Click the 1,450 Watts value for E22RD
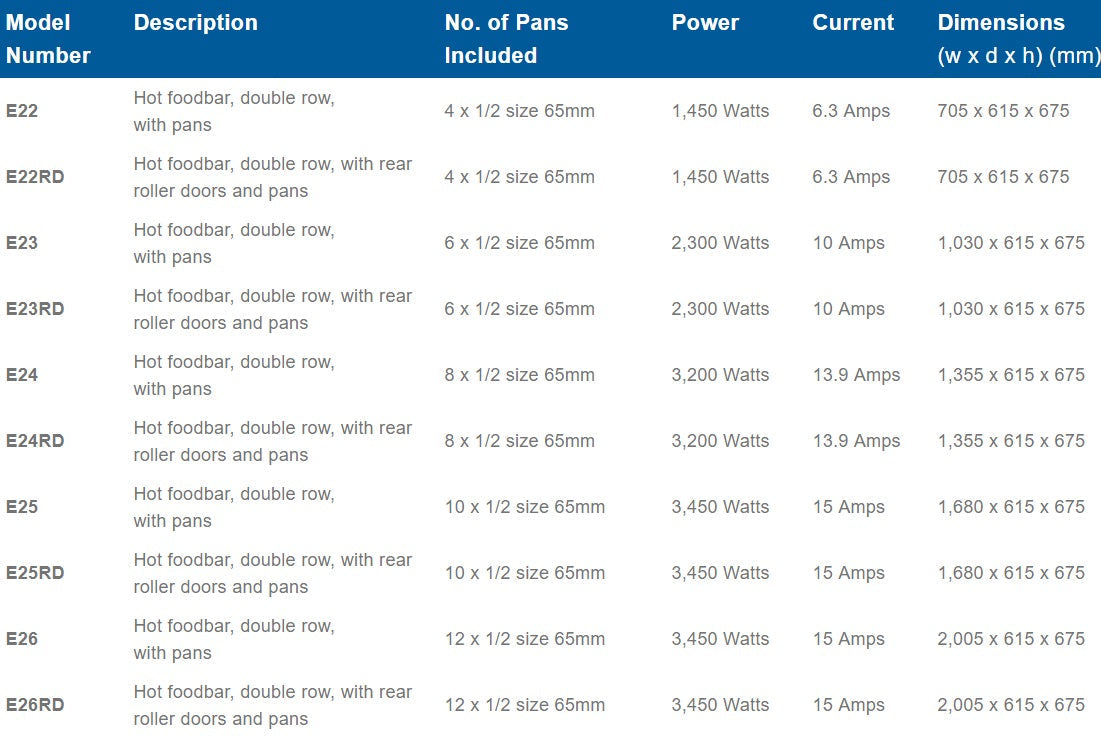The width and height of the screenshot is (1101, 753). 720,177
